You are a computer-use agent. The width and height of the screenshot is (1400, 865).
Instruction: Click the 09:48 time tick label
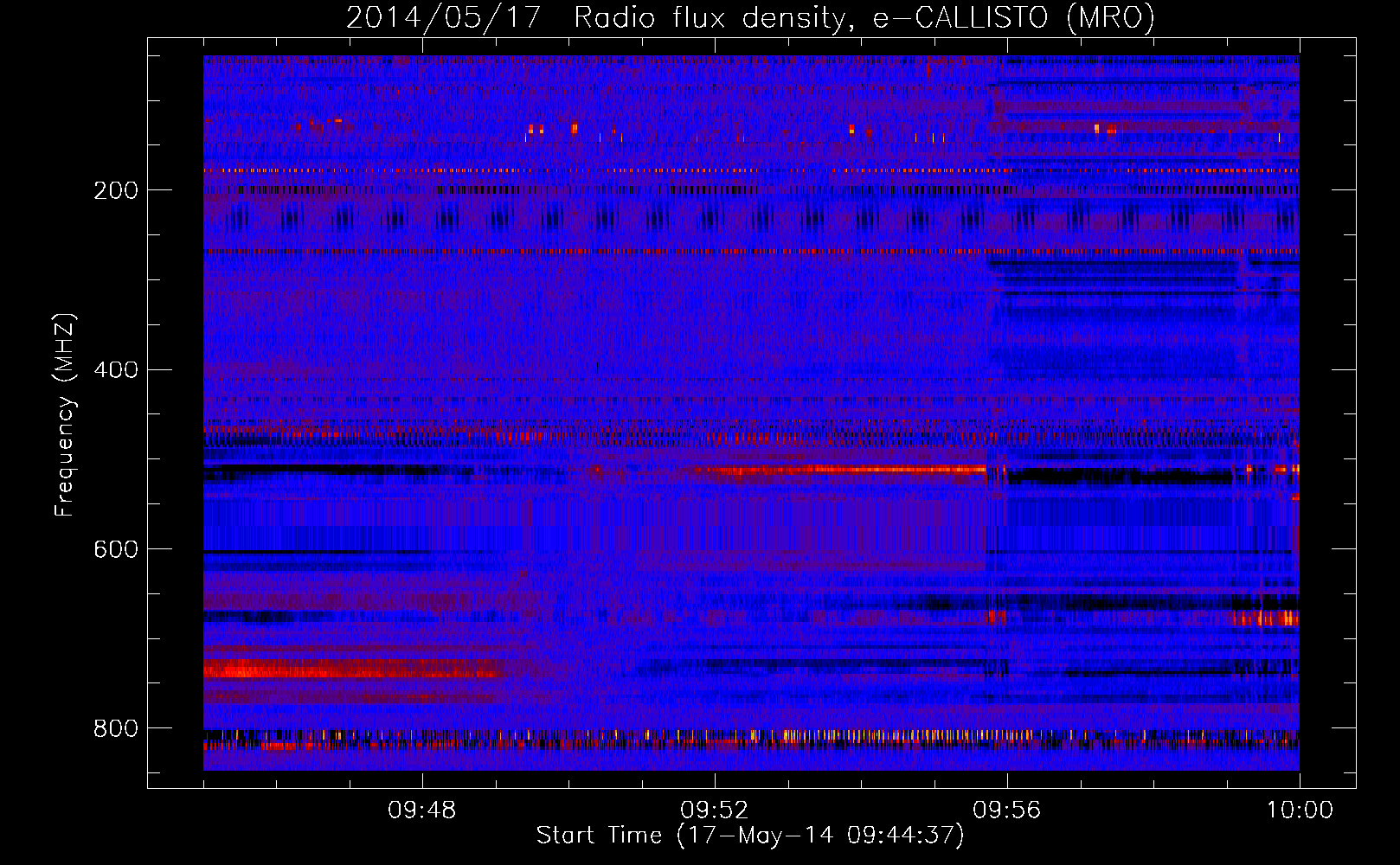click(x=422, y=811)
